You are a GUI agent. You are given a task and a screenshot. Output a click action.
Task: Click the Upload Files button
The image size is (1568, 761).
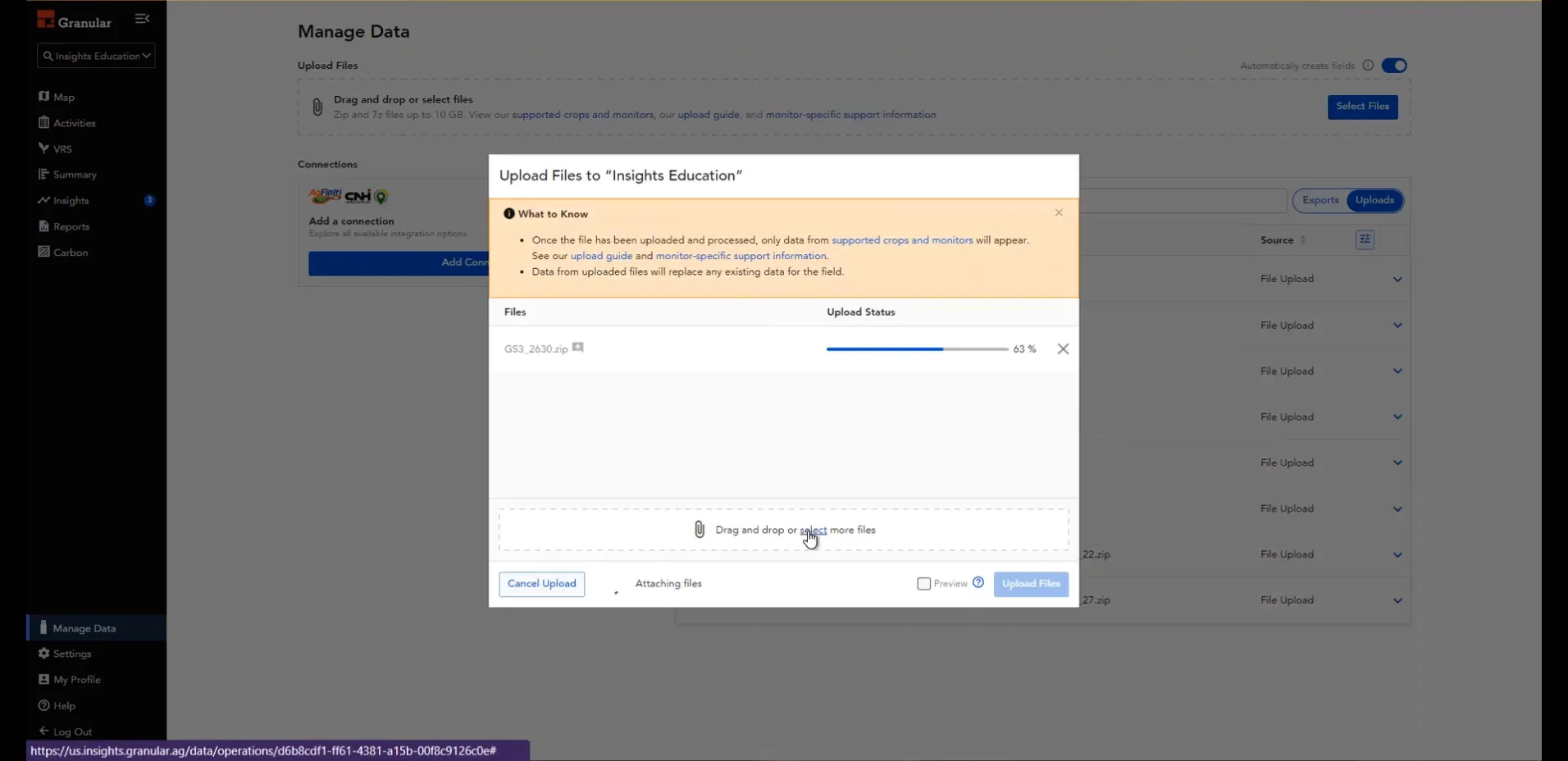(x=1031, y=584)
